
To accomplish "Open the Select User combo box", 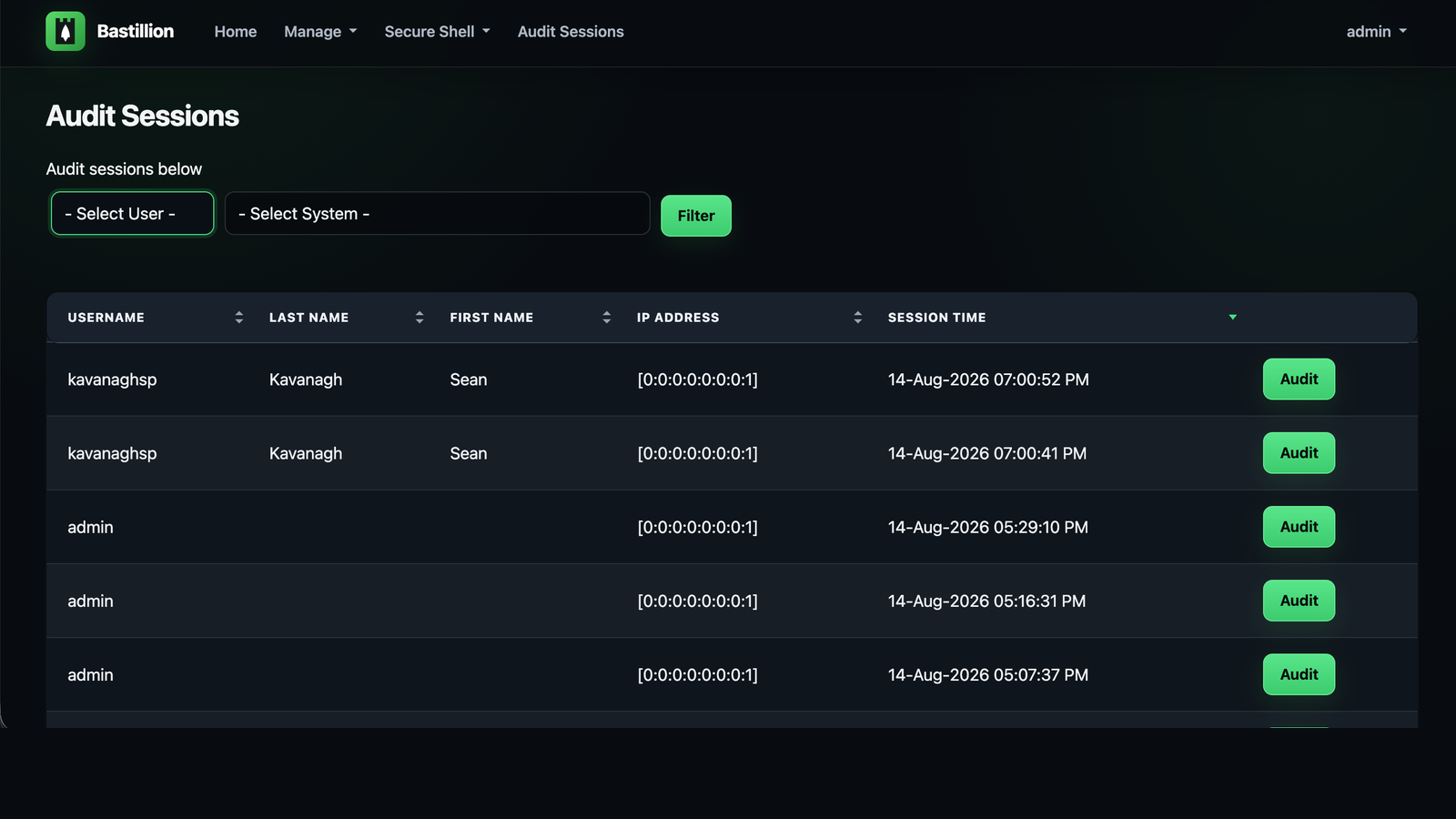I will (x=133, y=213).
